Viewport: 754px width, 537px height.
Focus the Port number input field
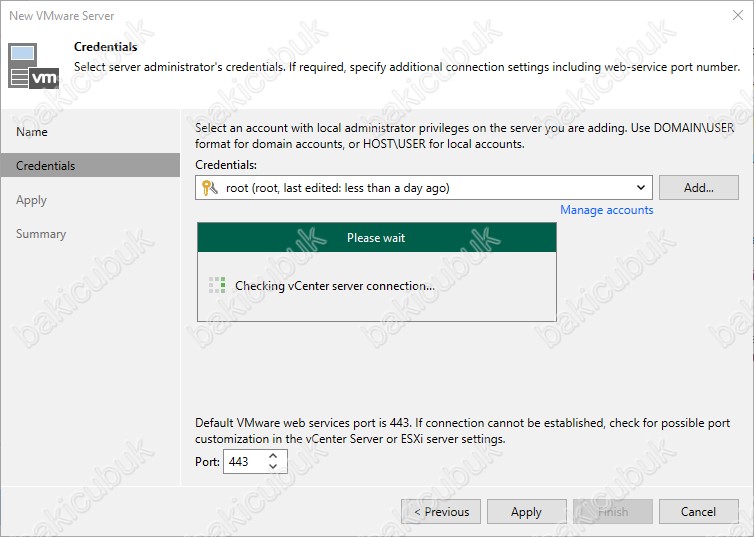point(245,462)
